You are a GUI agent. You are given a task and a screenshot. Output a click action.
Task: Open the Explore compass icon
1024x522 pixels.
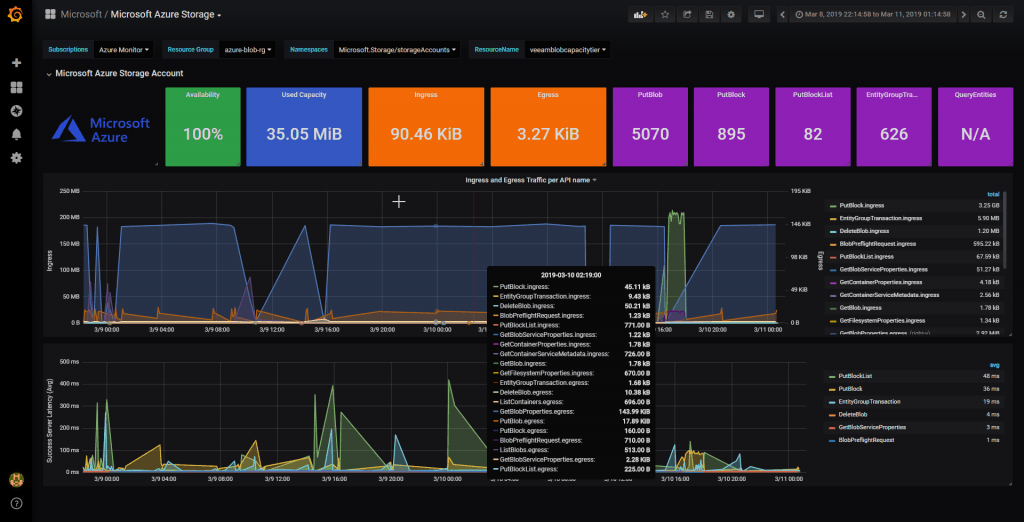click(16, 111)
